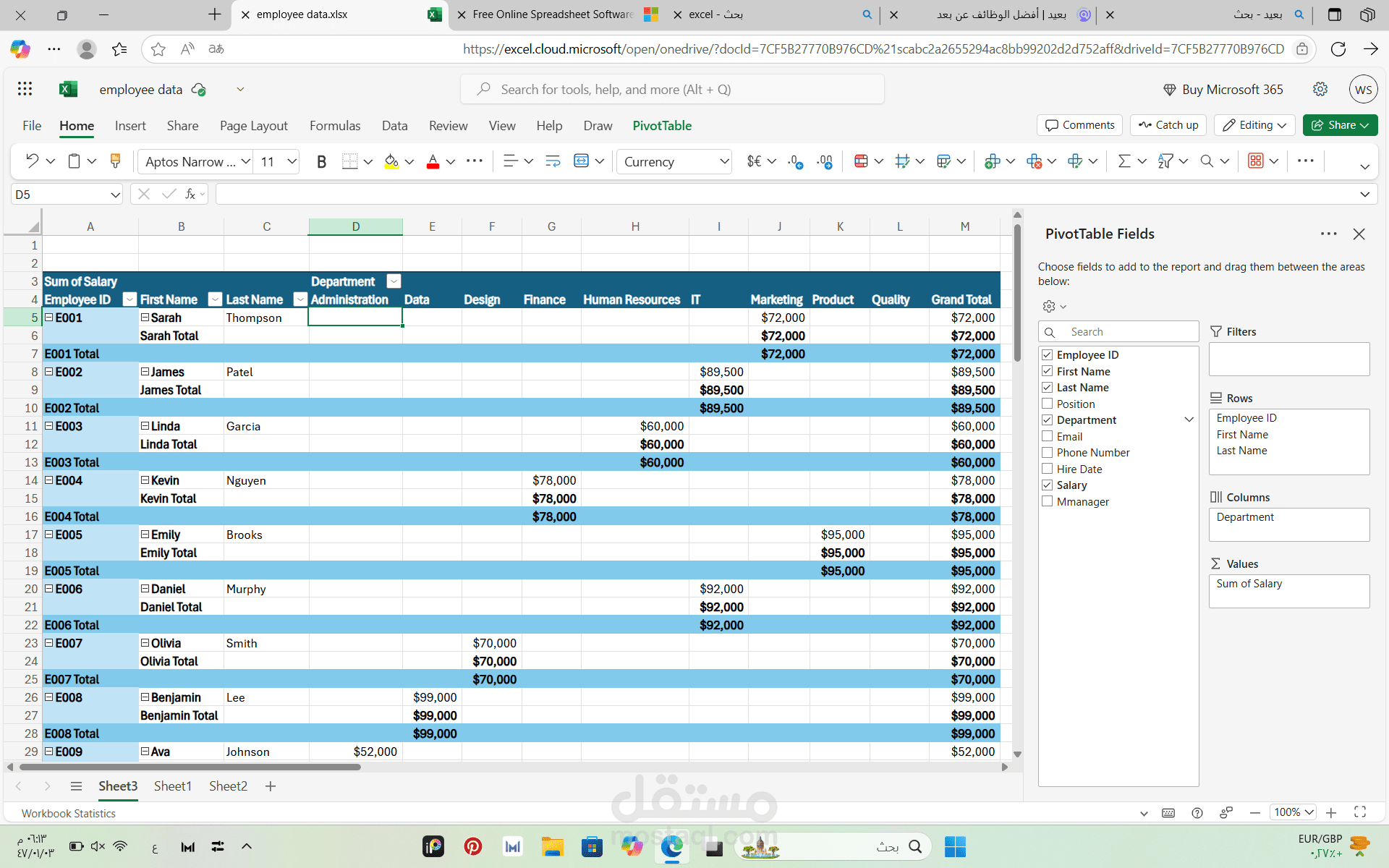Screen dimensions: 1389x868
Task: Collapse the Sarah row group
Action: (145, 318)
